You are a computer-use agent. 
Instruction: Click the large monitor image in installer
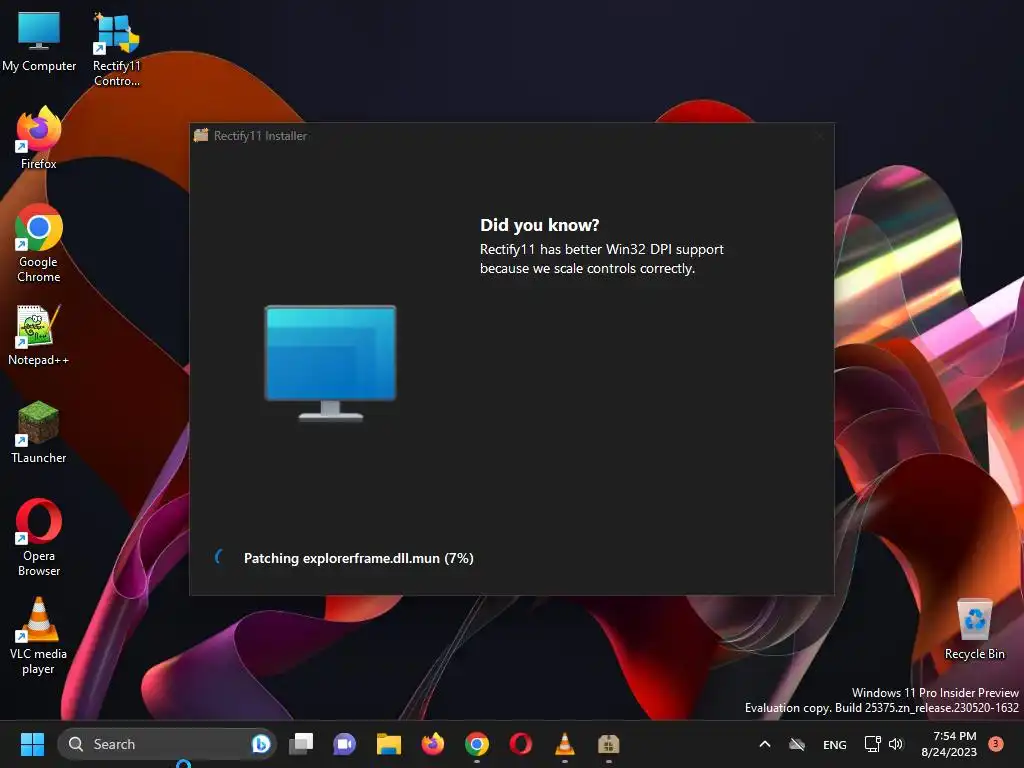330,362
